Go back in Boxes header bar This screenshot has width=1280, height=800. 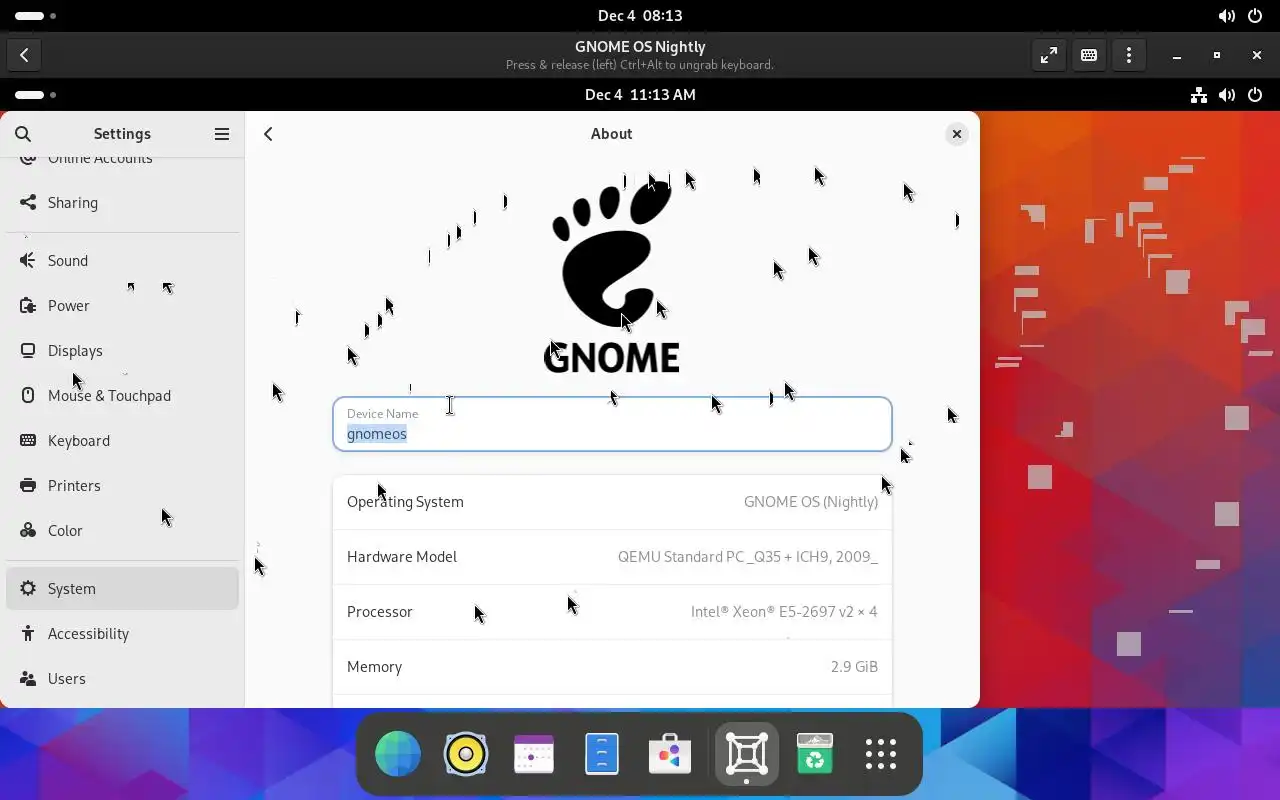[x=24, y=55]
